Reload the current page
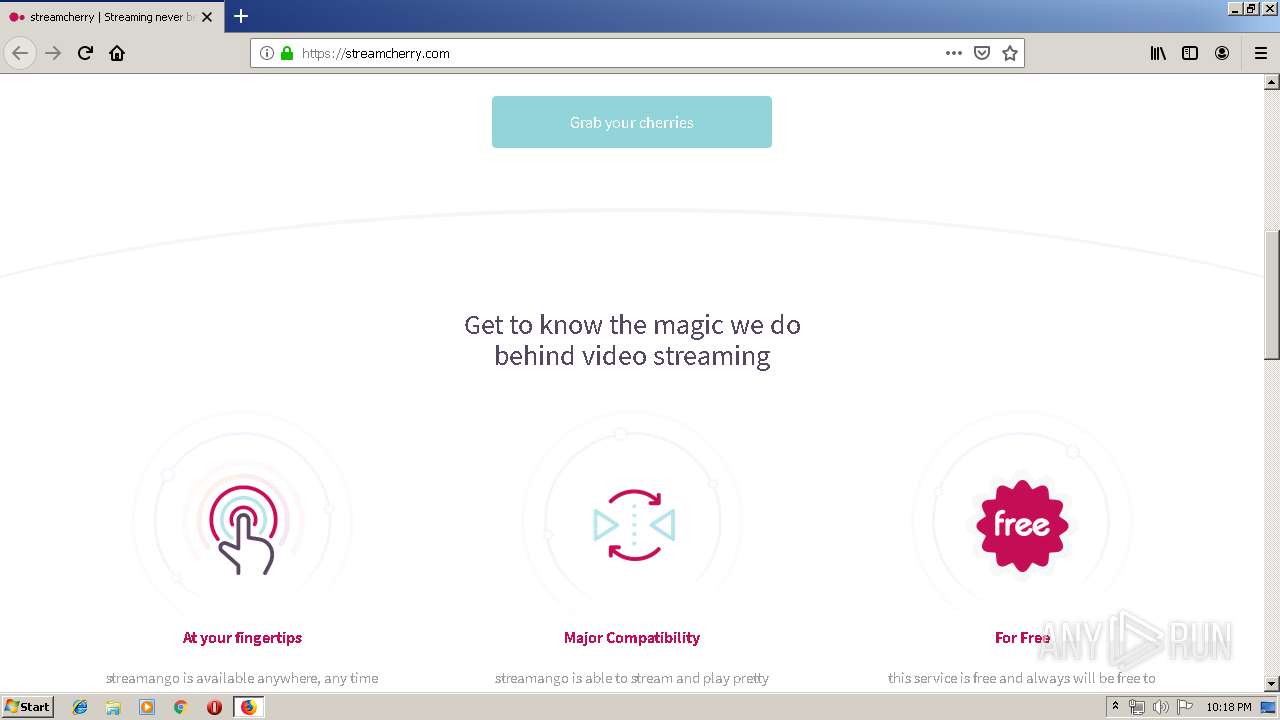 (85, 53)
